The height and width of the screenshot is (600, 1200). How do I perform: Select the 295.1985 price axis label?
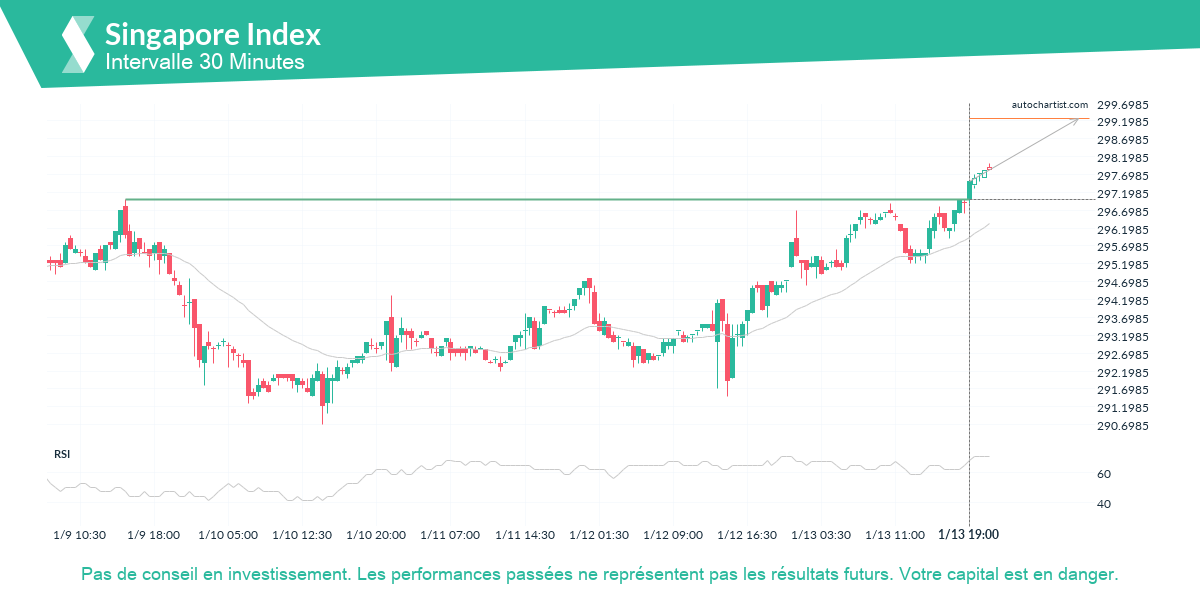point(1122,265)
